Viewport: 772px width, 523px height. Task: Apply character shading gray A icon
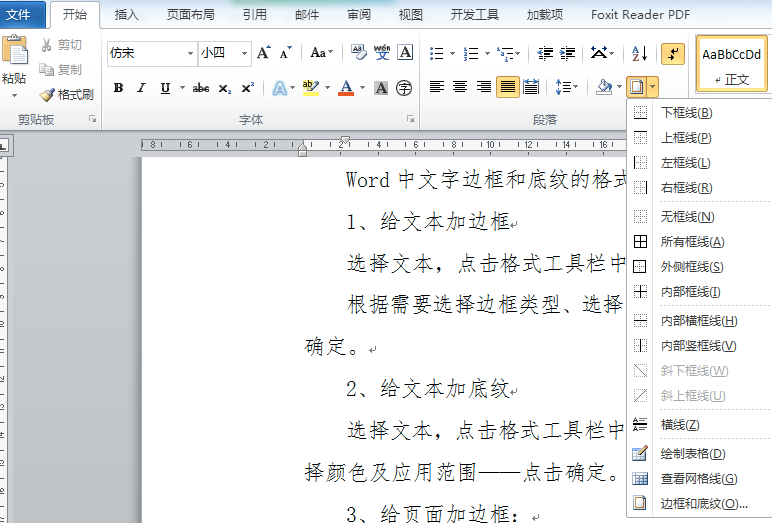[381, 88]
